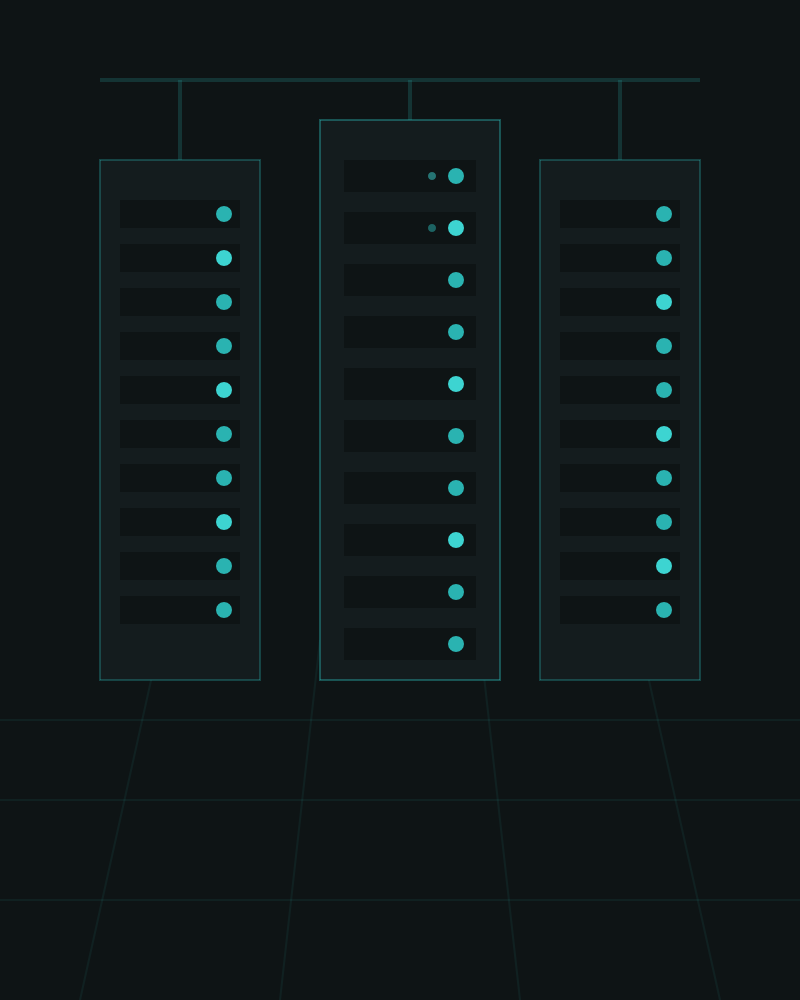The height and width of the screenshot is (1000, 800).
Task: Click the third server slot in the middle rack
Action: (x=410, y=280)
